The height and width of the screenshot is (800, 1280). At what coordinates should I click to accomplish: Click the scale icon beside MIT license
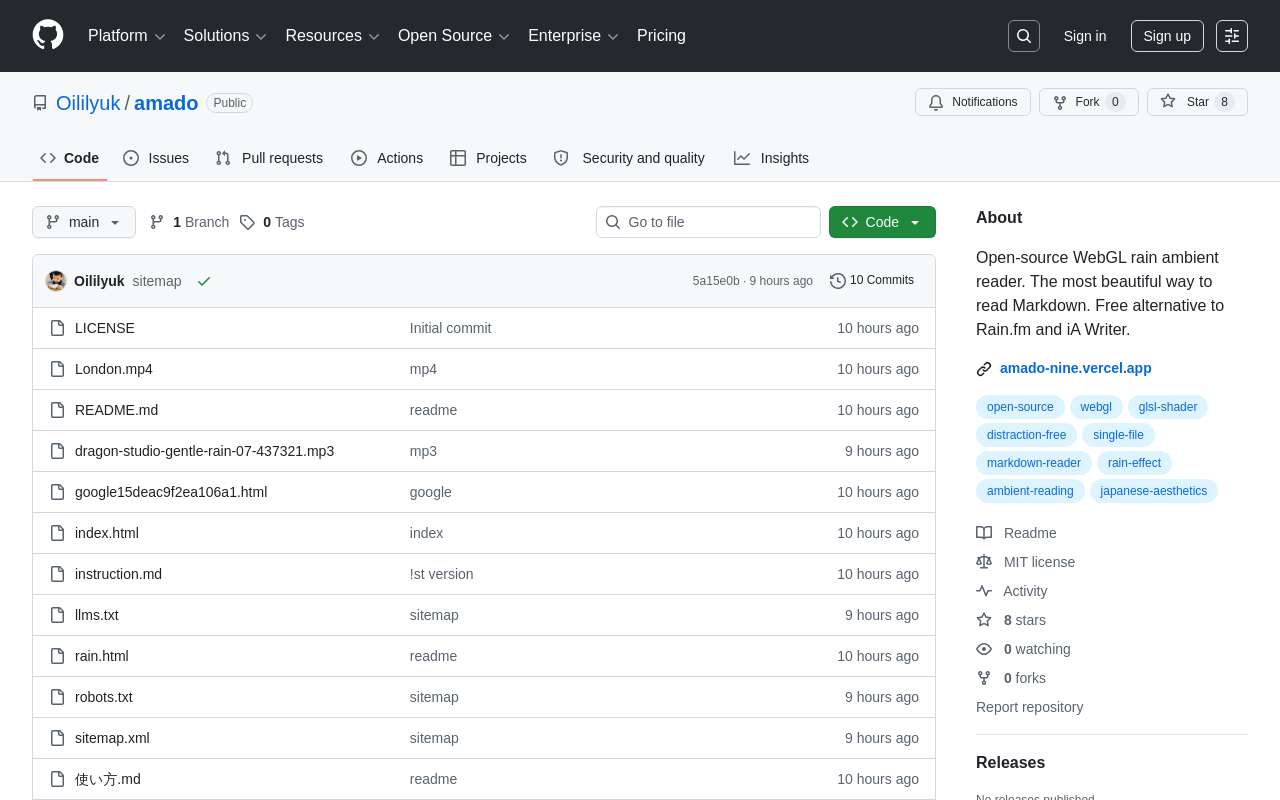tap(984, 562)
